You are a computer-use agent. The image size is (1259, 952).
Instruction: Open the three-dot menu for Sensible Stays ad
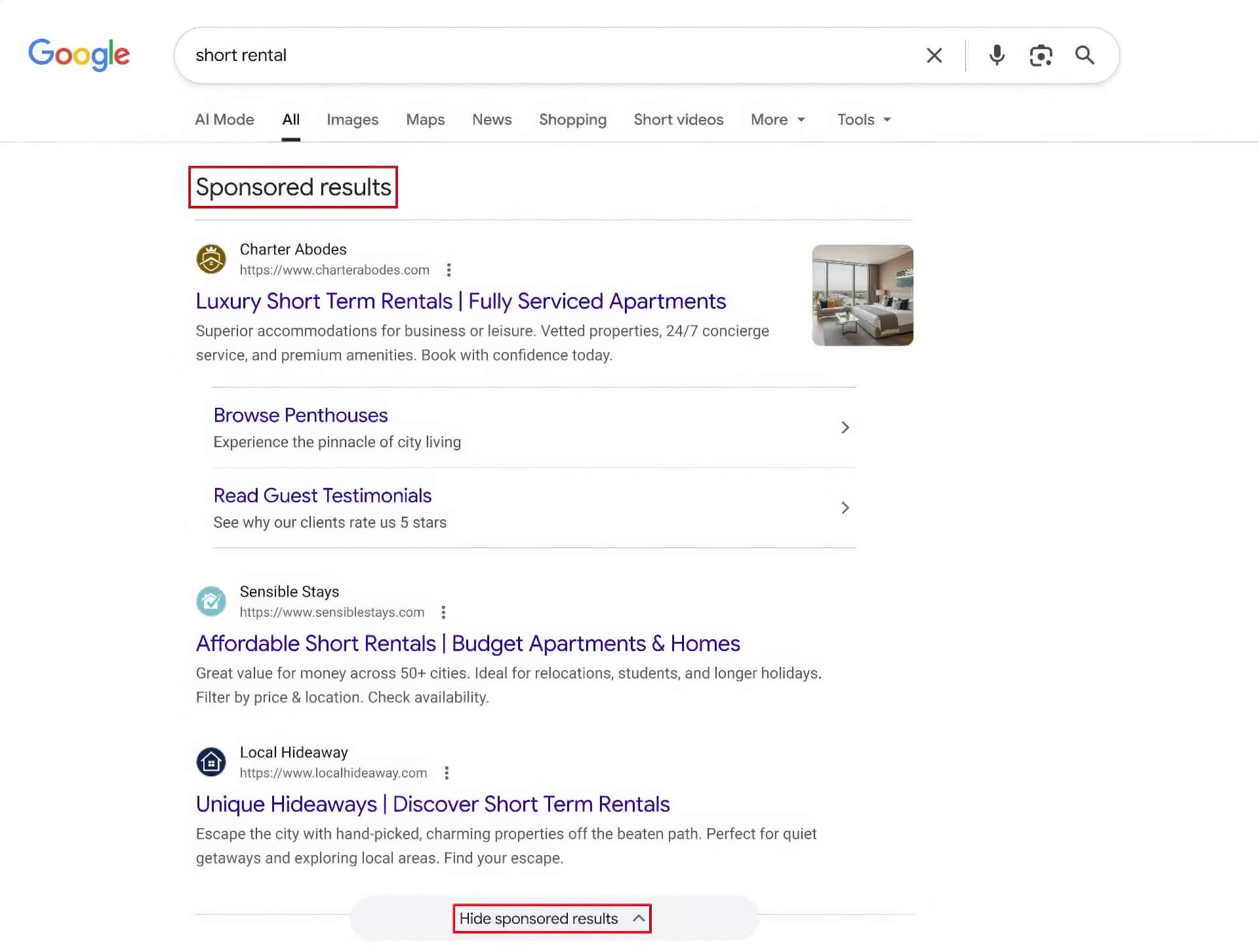tap(443, 612)
